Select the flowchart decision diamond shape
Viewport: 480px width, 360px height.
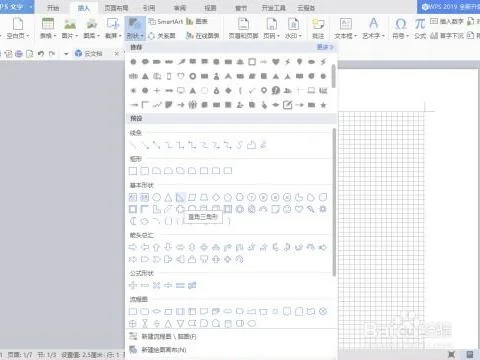click(156, 312)
